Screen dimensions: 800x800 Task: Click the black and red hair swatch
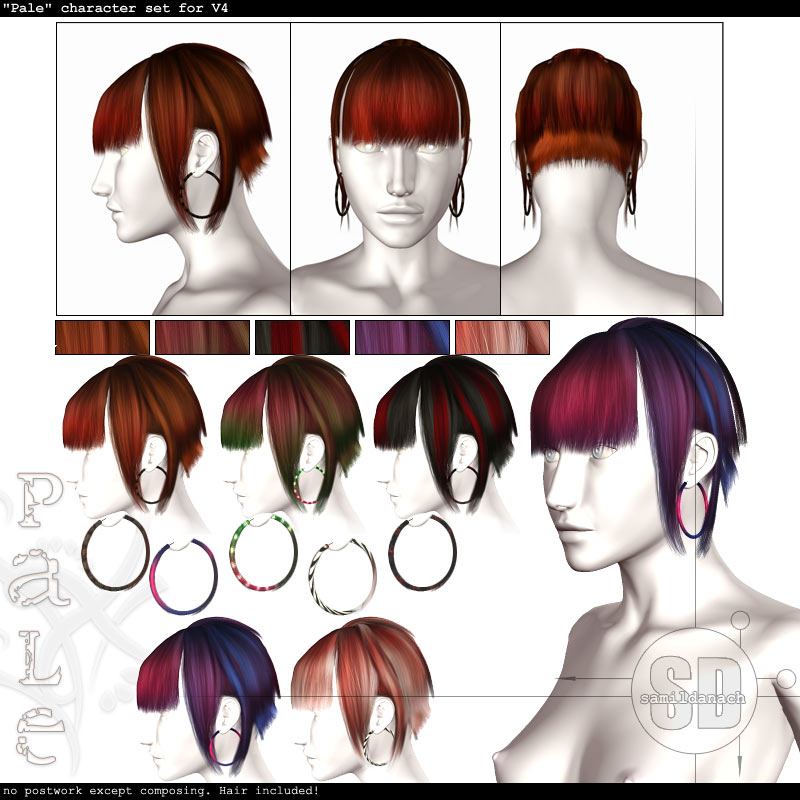click(303, 337)
